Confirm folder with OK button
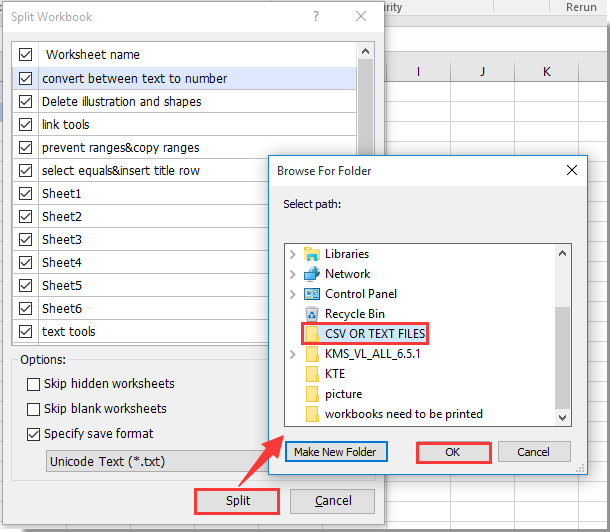The image size is (610, 532). pyautogui.click(x=453, y=452)
